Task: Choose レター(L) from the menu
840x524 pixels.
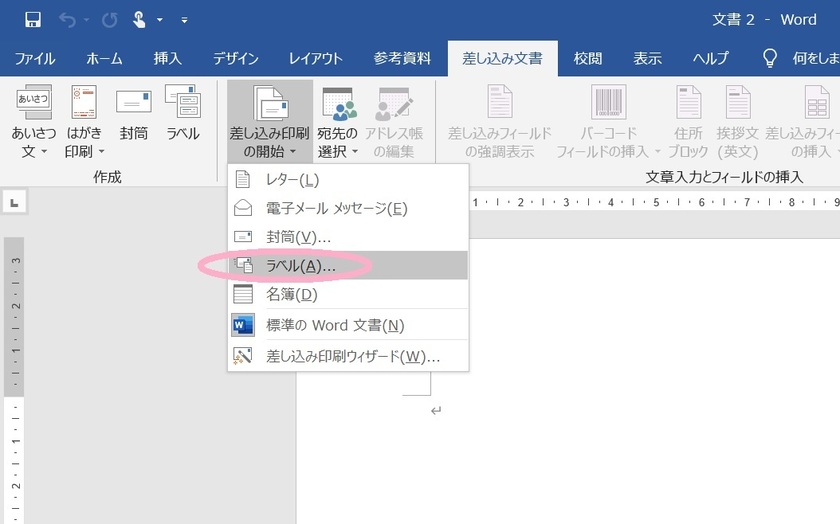Action: coord(348,179)
